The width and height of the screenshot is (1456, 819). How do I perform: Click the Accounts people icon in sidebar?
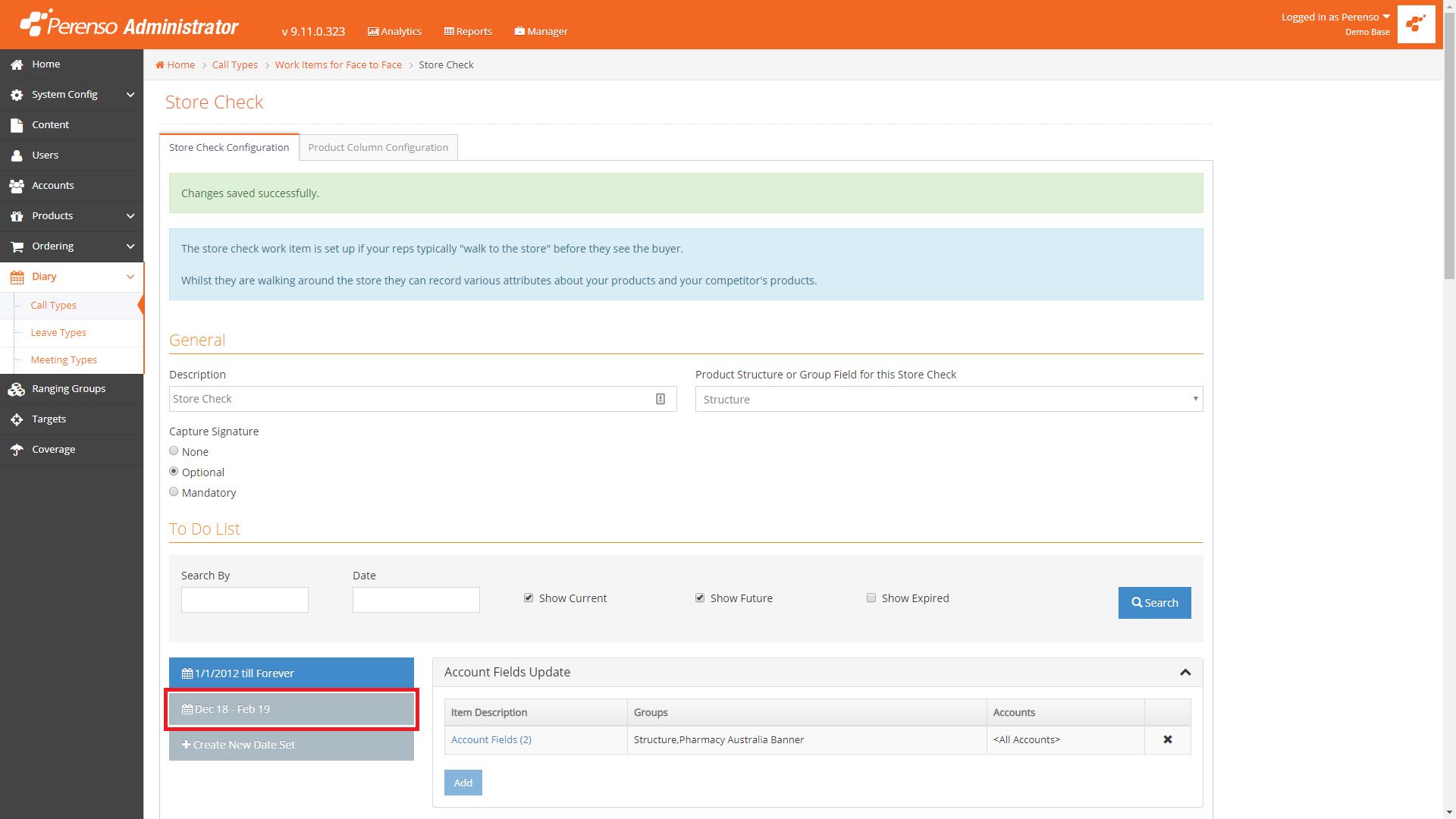click(x=17, y=186)
